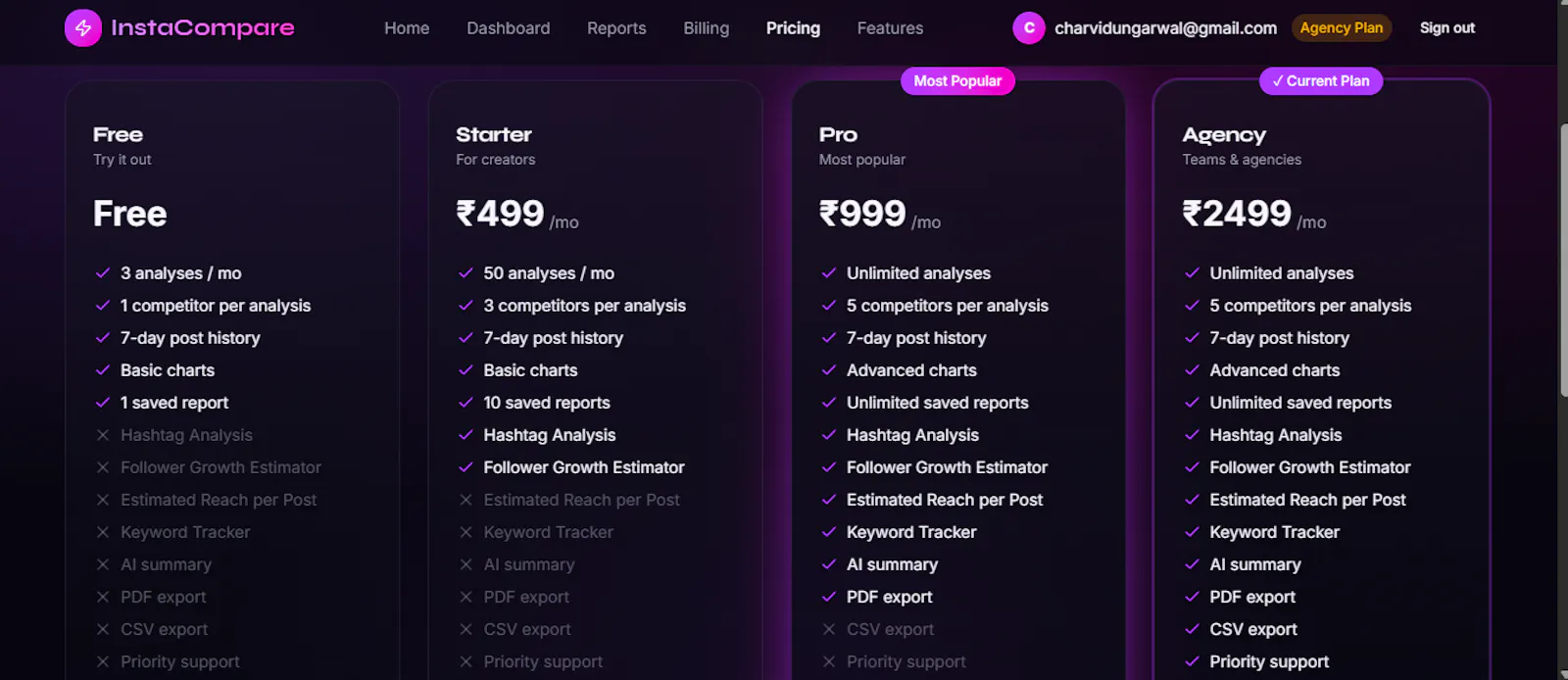Click the X icon beside Pro plan CSV export

(x=829, y=629)
